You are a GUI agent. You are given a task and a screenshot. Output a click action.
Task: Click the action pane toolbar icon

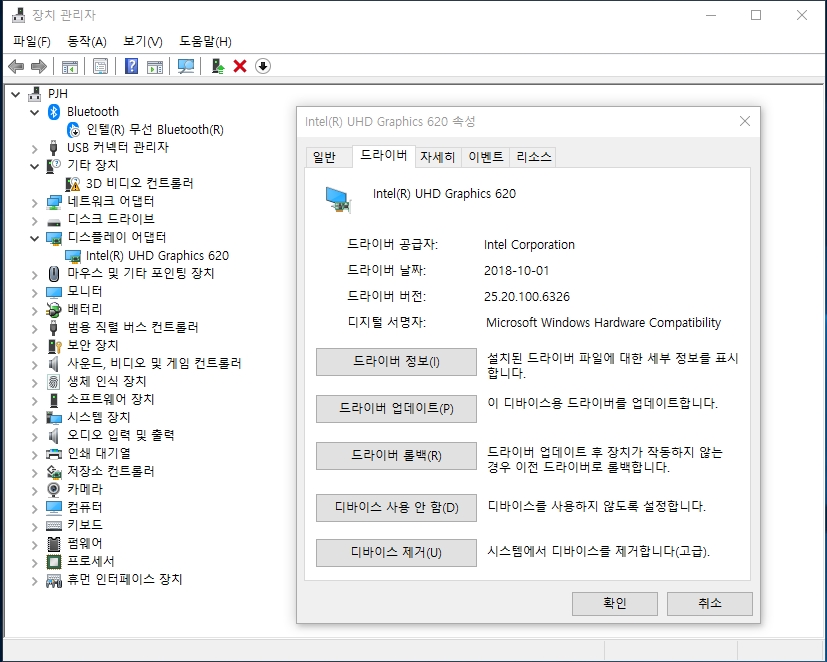[155, 66]
